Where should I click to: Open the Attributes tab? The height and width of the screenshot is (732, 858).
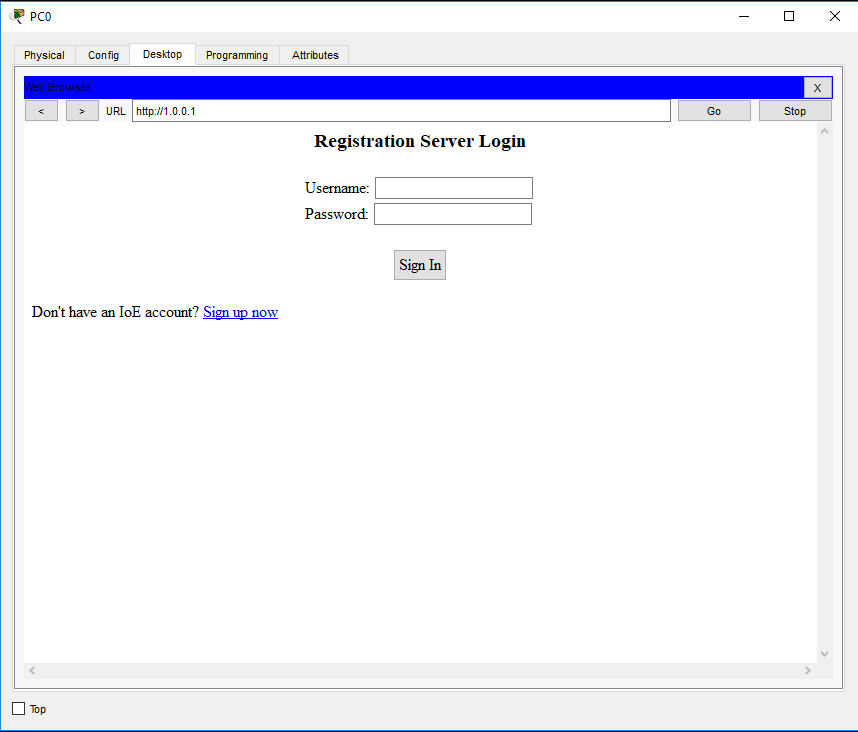(x=313, y=54)
